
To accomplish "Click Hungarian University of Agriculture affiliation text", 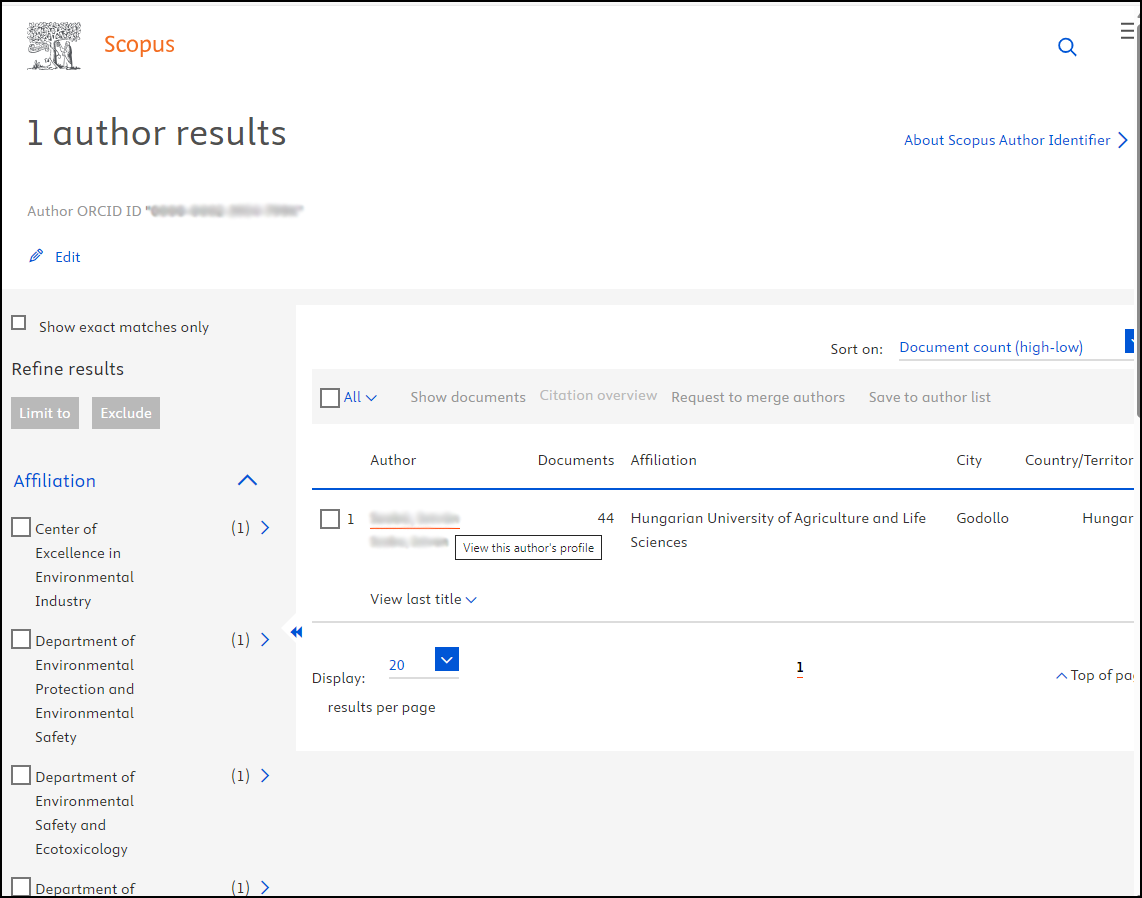I will click(x=778, y=530).
